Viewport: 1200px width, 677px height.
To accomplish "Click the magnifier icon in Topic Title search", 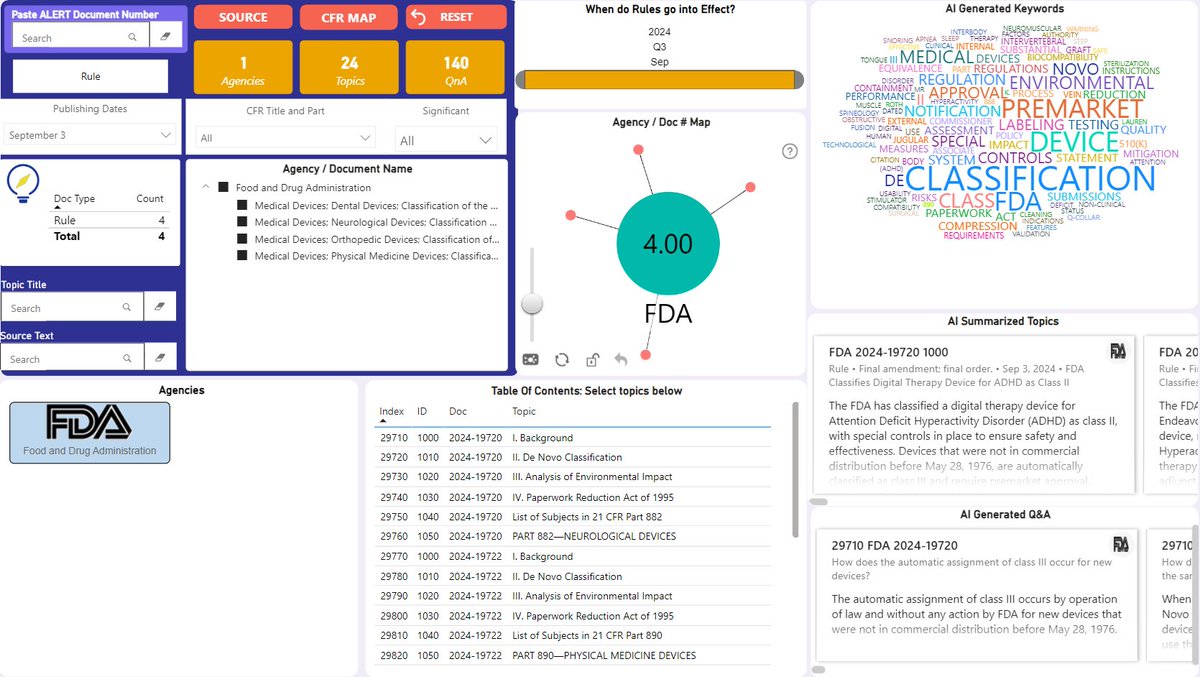I will coord(126,308).
